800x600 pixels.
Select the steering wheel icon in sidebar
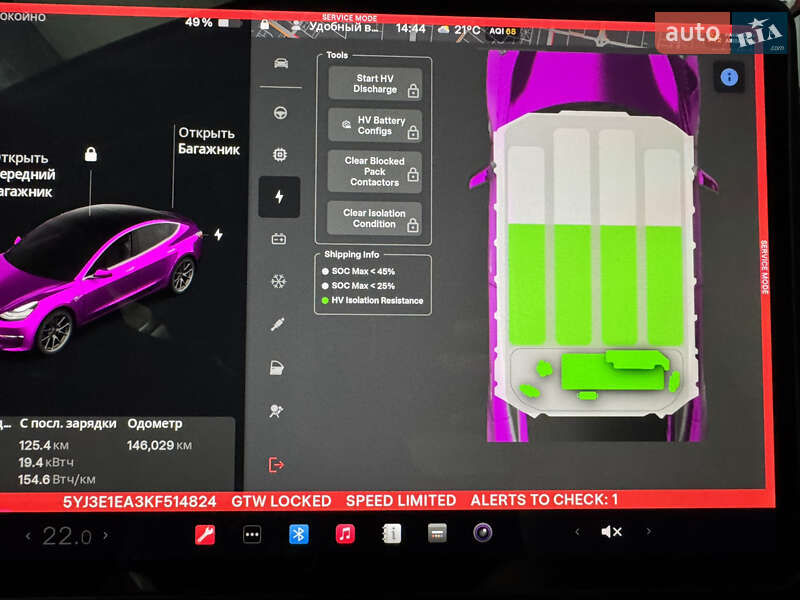280,113
